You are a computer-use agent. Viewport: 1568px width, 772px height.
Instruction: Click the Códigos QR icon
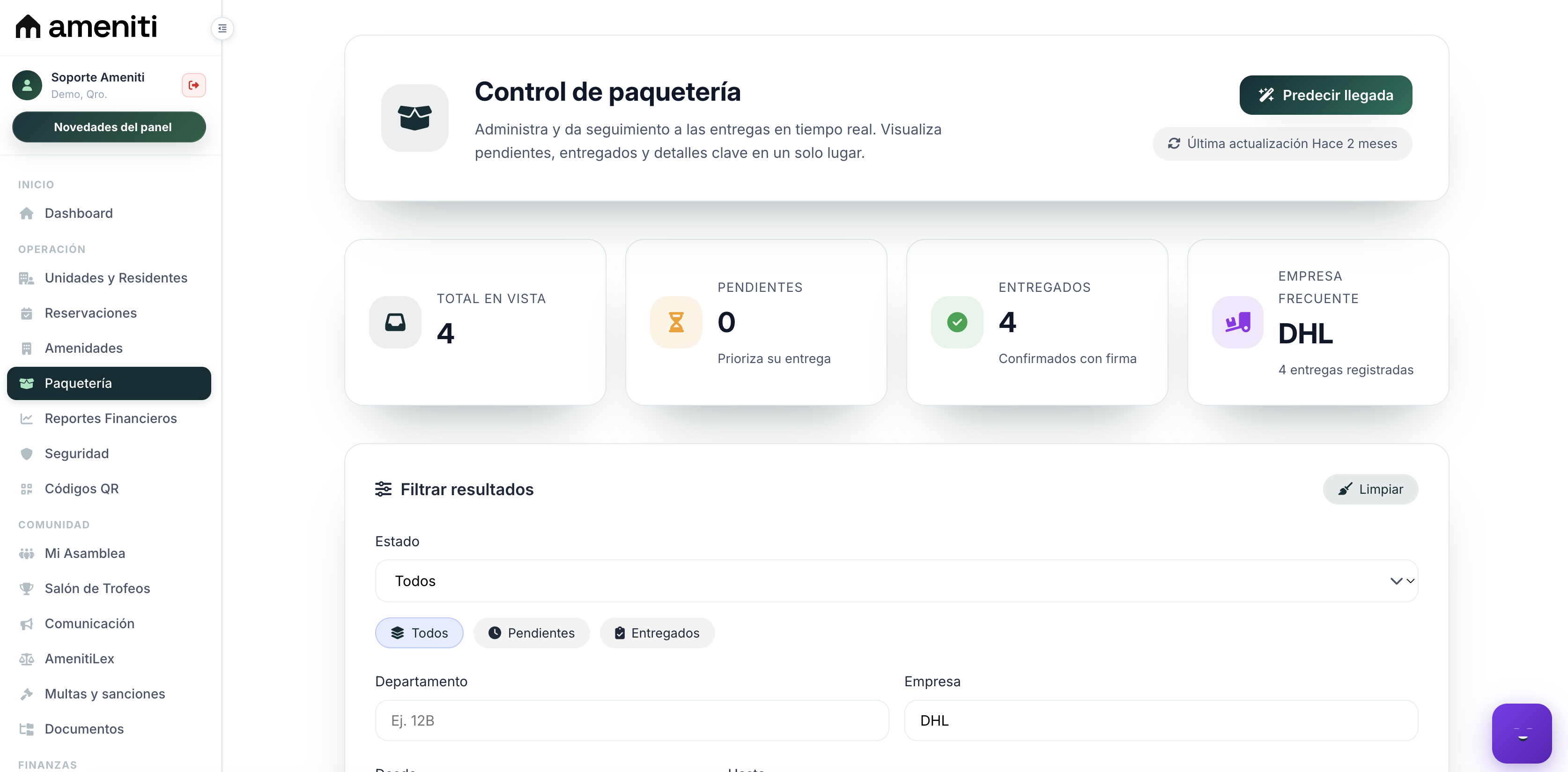click(26, 489)
